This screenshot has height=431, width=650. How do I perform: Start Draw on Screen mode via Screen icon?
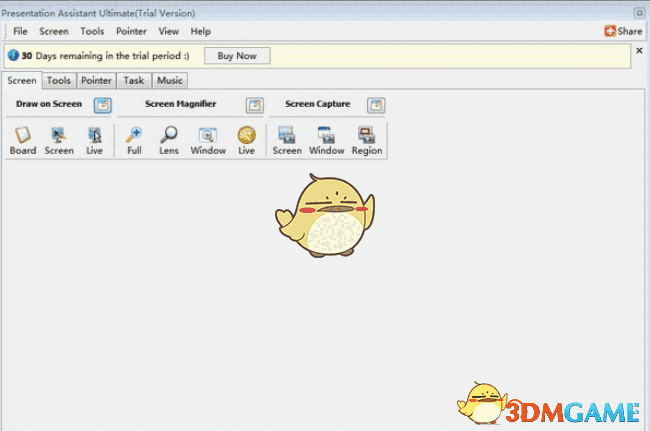(x=59, y=141)
